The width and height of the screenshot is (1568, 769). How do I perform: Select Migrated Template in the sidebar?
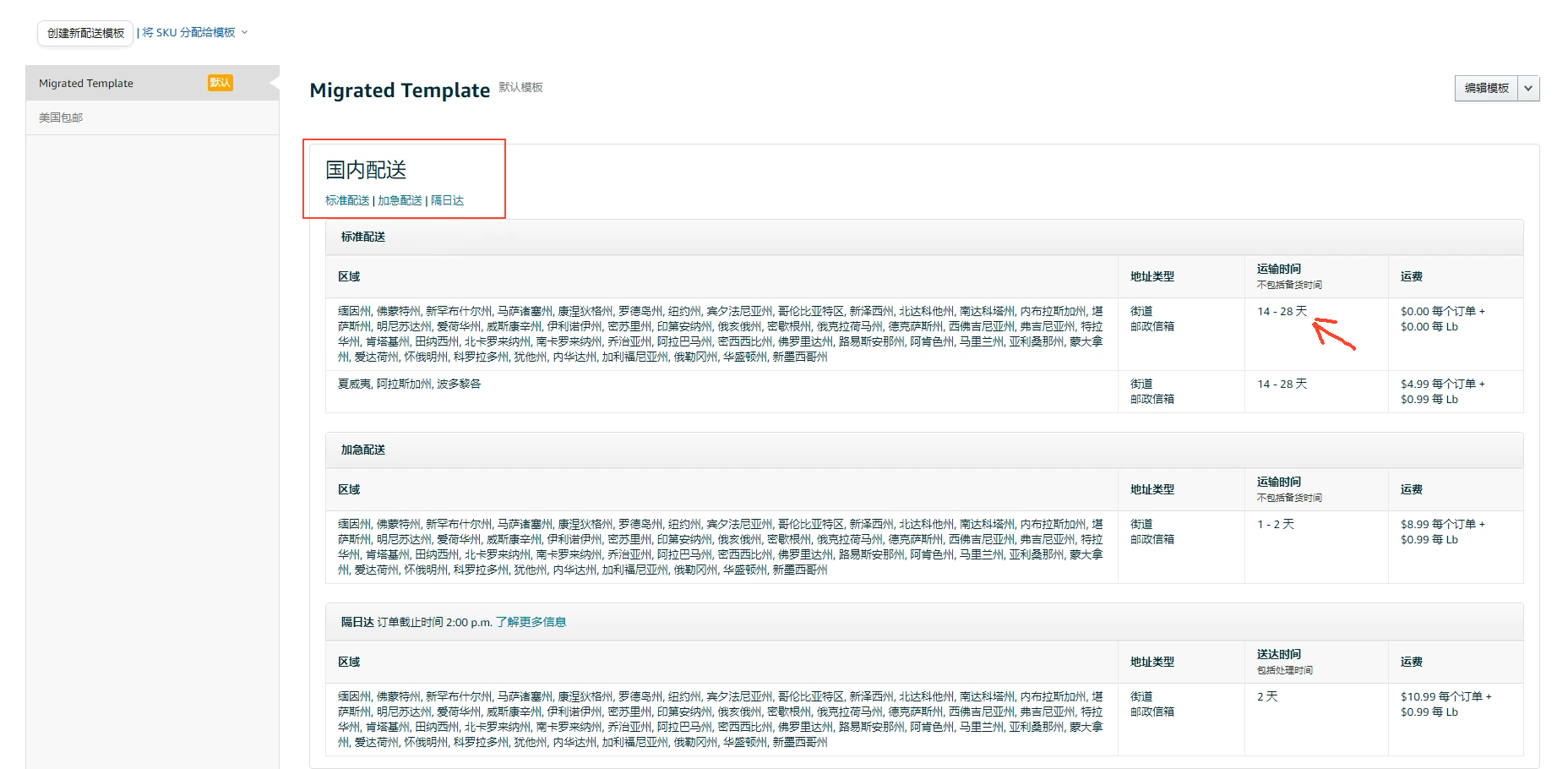(152, 83)
